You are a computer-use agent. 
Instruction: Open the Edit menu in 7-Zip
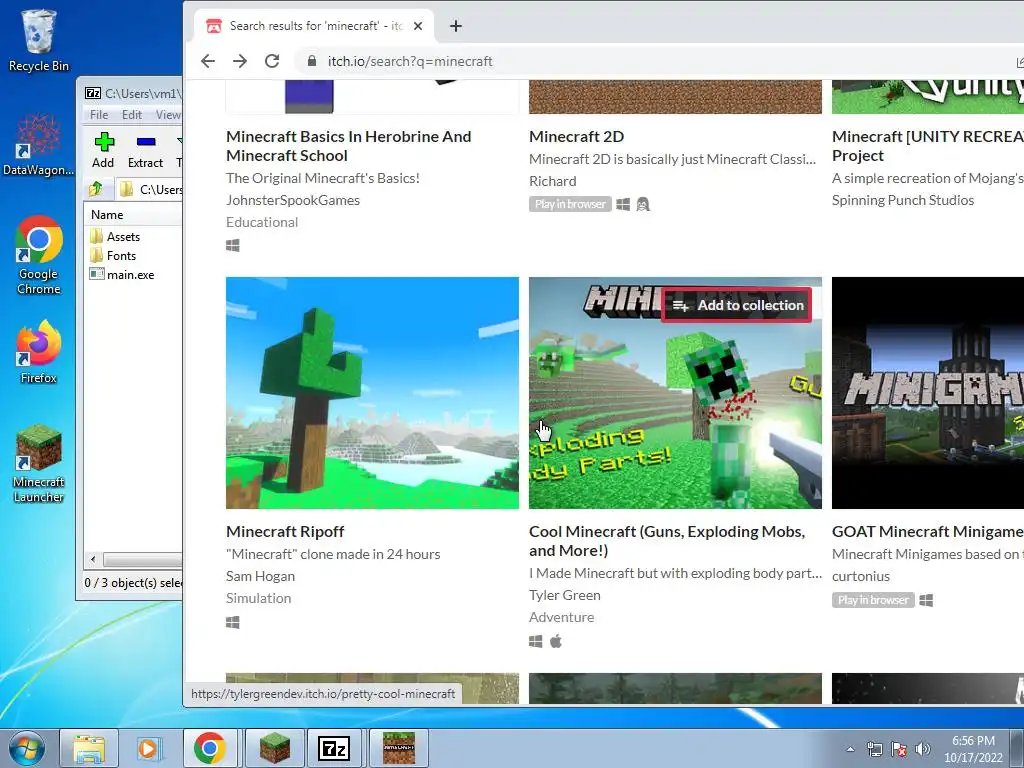point(132,115)
